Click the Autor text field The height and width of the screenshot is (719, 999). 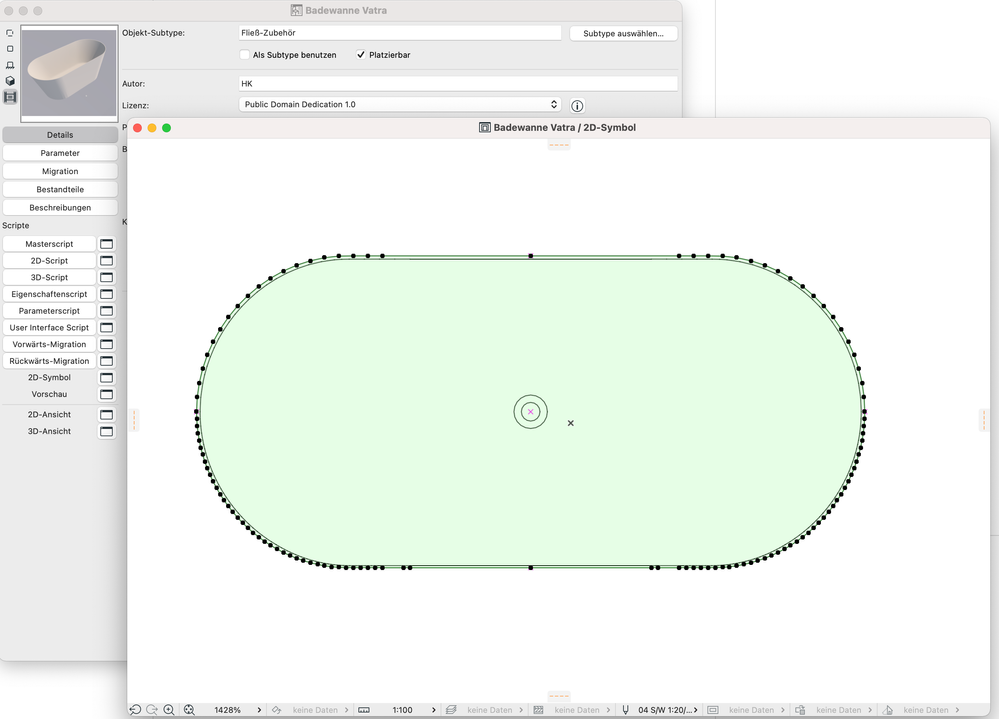457,84
